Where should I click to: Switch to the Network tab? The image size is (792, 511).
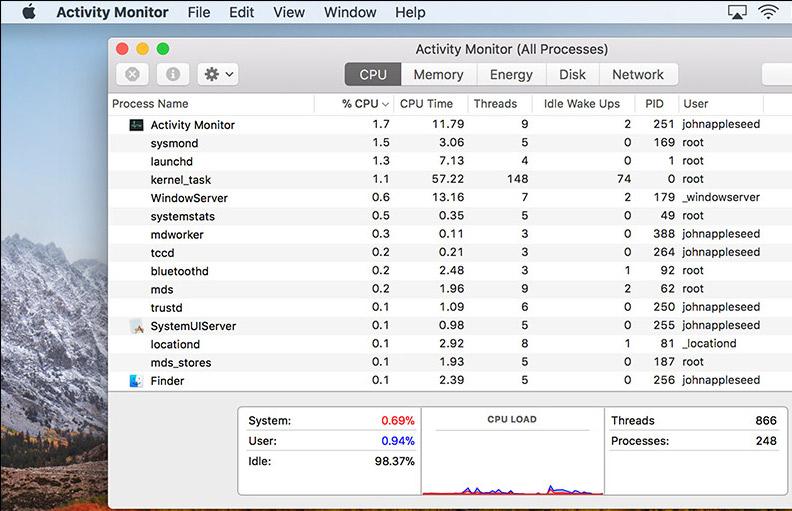click(638, 75)
